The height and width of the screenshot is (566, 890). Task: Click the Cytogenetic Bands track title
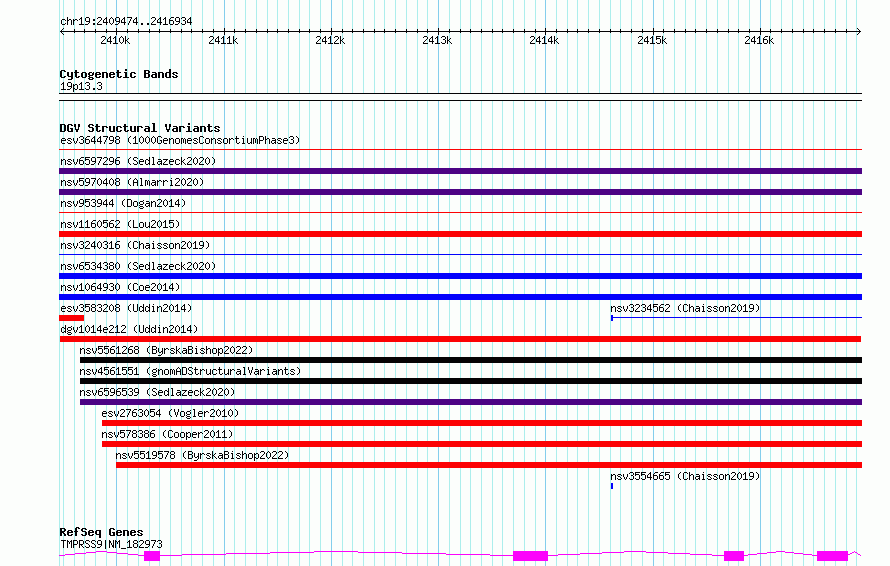coord(119,74)
